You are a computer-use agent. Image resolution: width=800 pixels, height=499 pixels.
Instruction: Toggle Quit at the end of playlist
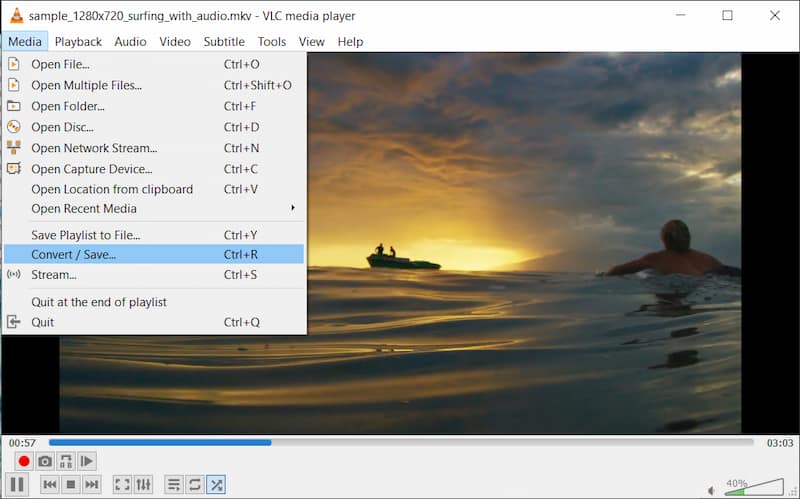(154, 302)
